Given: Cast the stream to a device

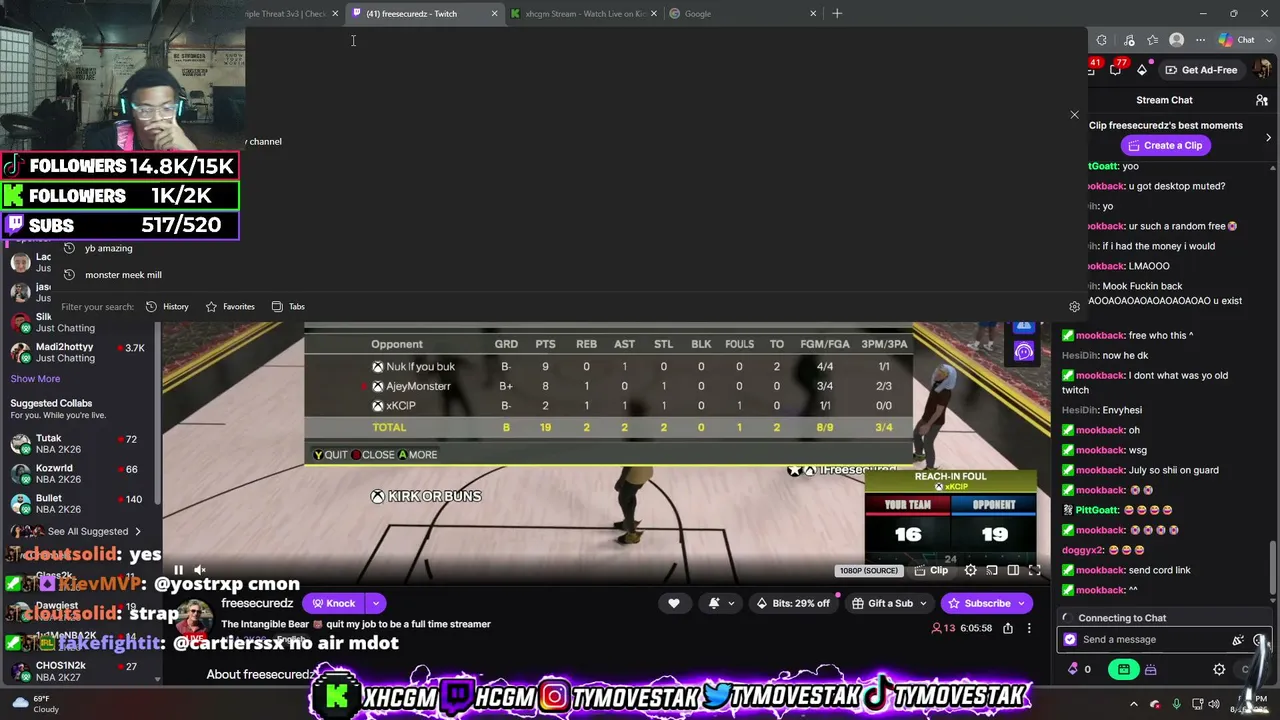Looking at the screenshot, I should [x=992, y=570].
